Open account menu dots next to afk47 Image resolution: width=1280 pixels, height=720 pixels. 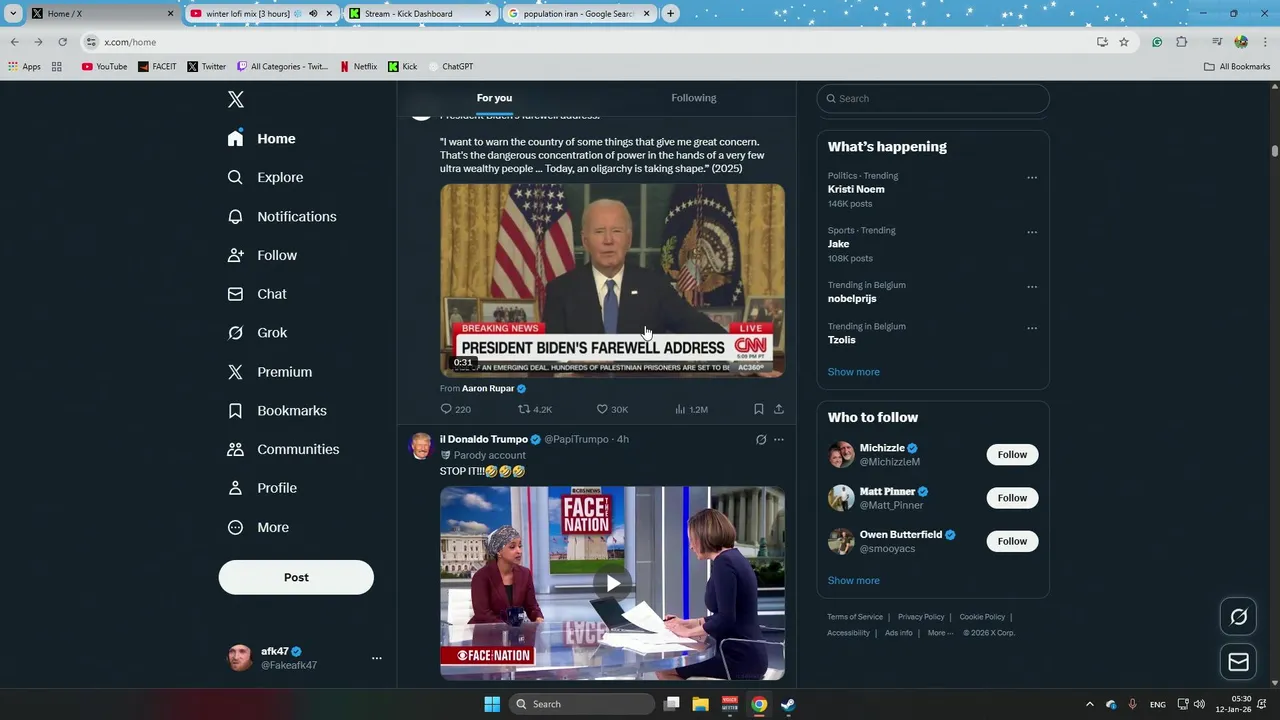(377, 658)
